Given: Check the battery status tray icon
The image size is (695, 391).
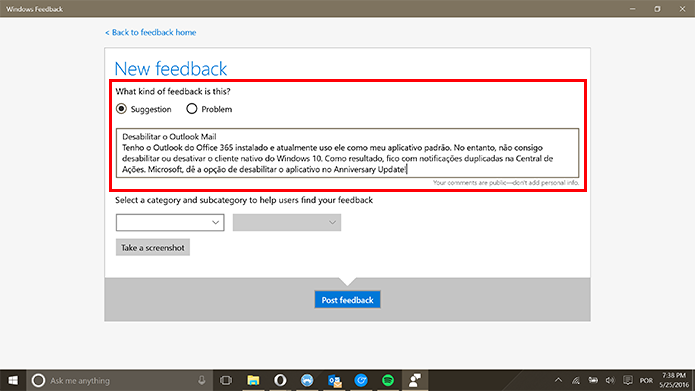Looking at the screenshot, I should 593,380.
